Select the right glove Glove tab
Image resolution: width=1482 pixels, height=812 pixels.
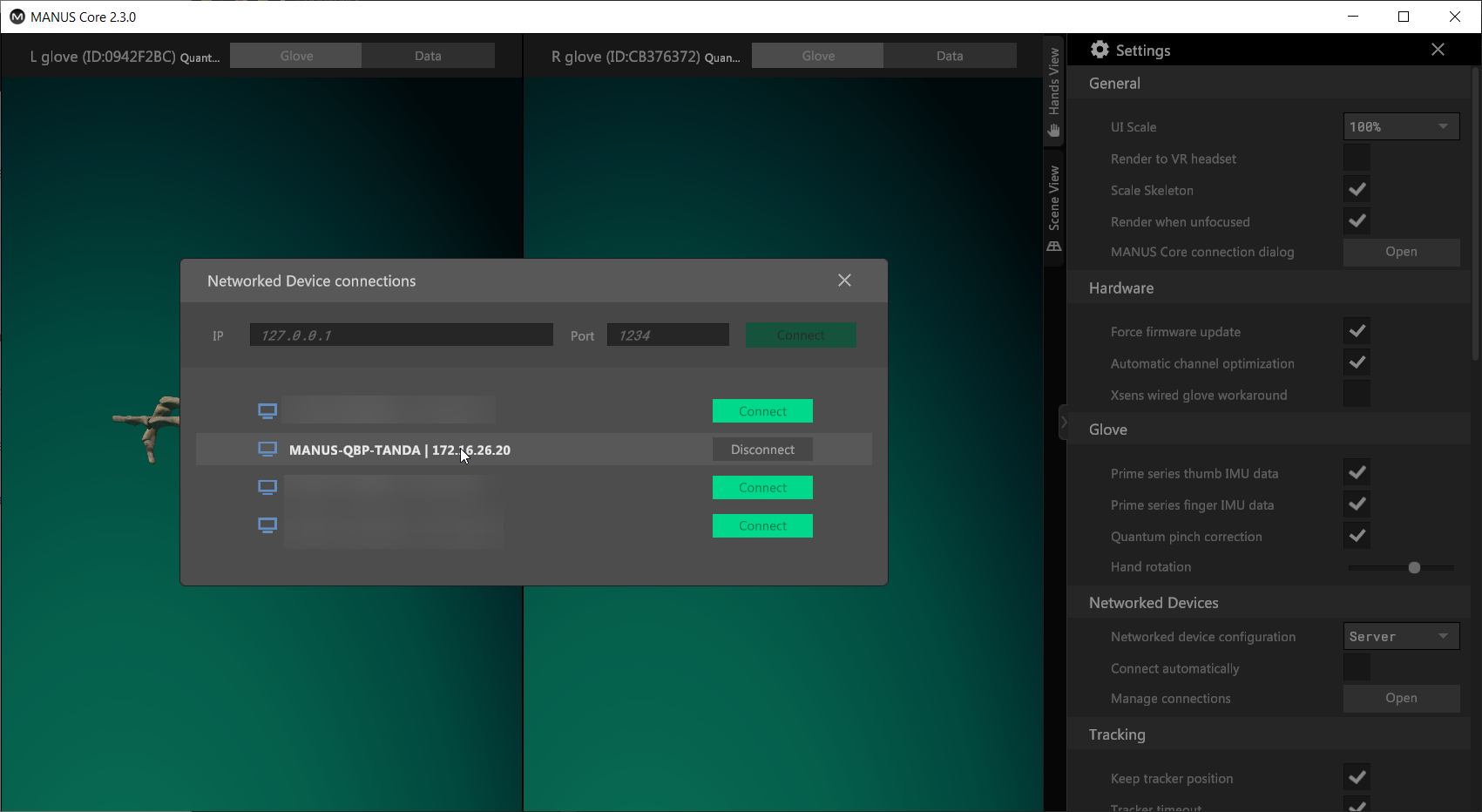[818, 56]
